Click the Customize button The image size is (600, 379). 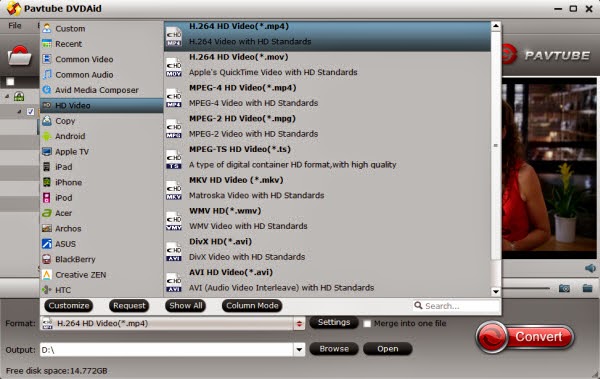click(69, 305)
